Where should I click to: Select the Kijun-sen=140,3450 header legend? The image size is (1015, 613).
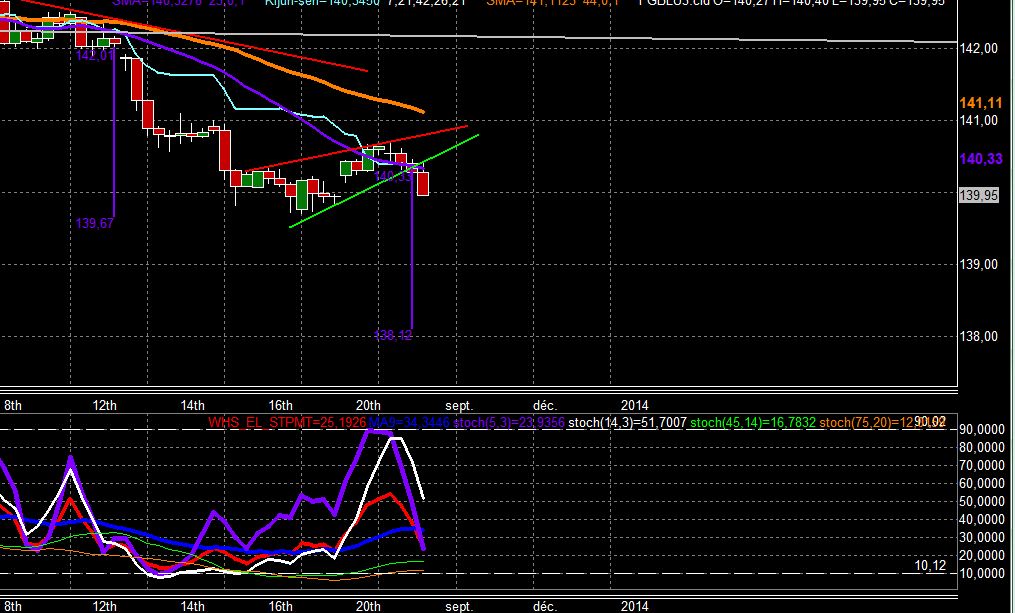tap(322, 3)
